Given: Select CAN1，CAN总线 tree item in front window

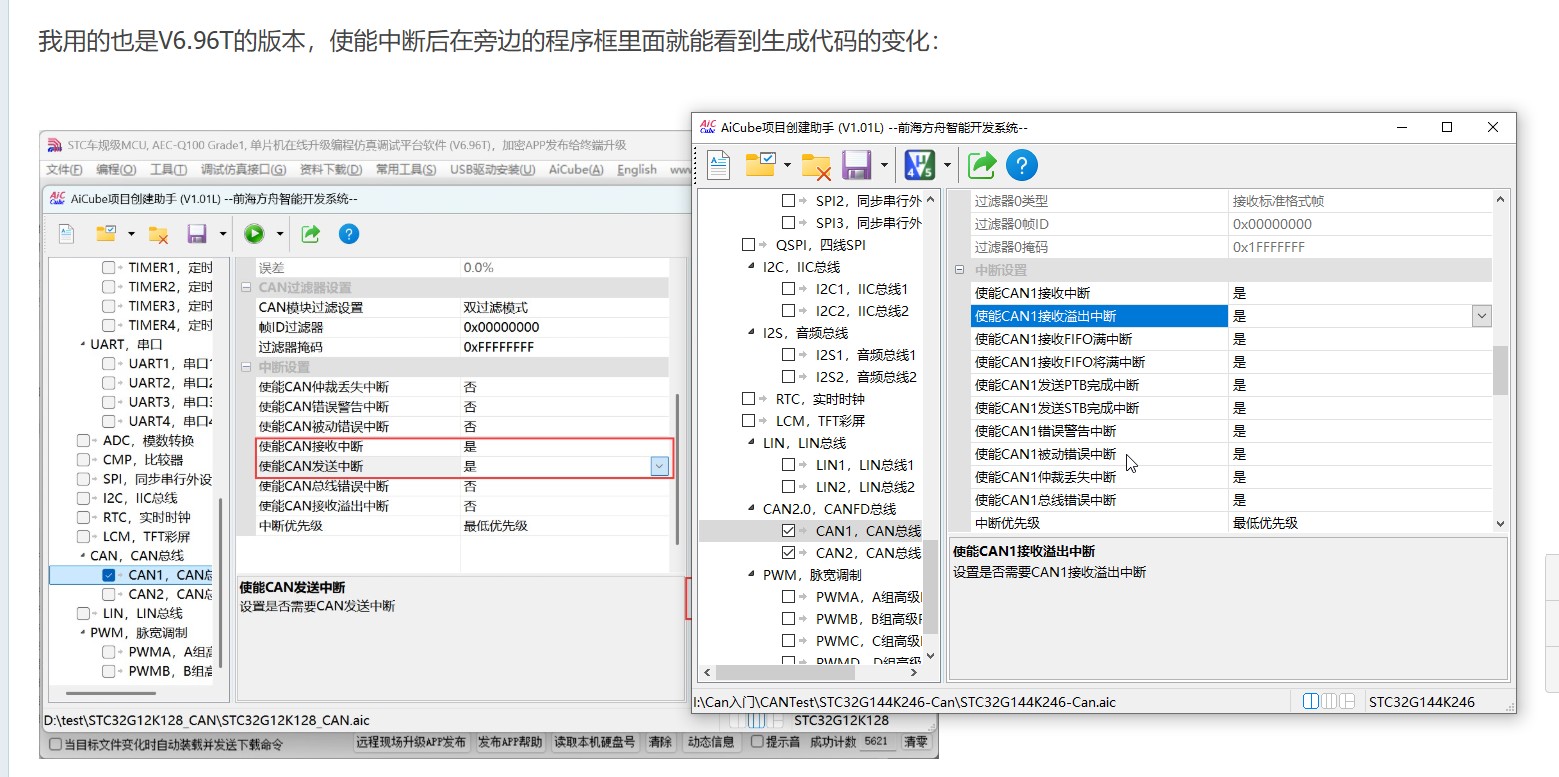Looking at the screenshot, I should [x=867, y=531].
